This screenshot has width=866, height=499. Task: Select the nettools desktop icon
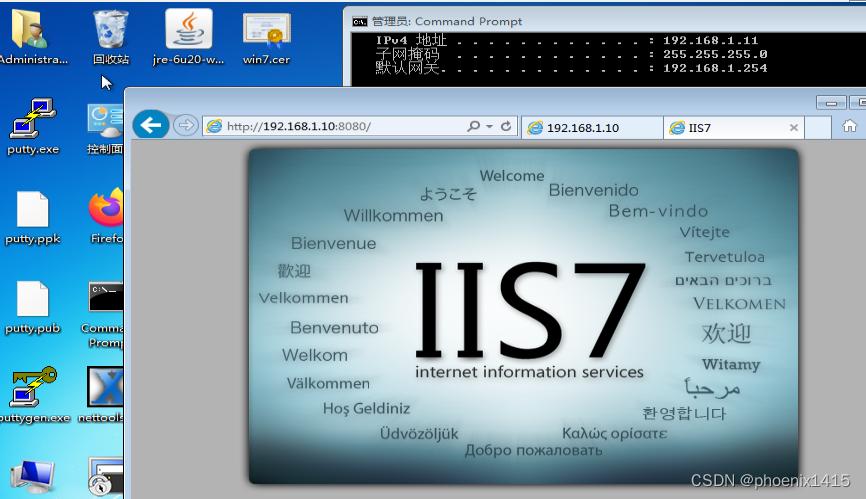[103, 394]
